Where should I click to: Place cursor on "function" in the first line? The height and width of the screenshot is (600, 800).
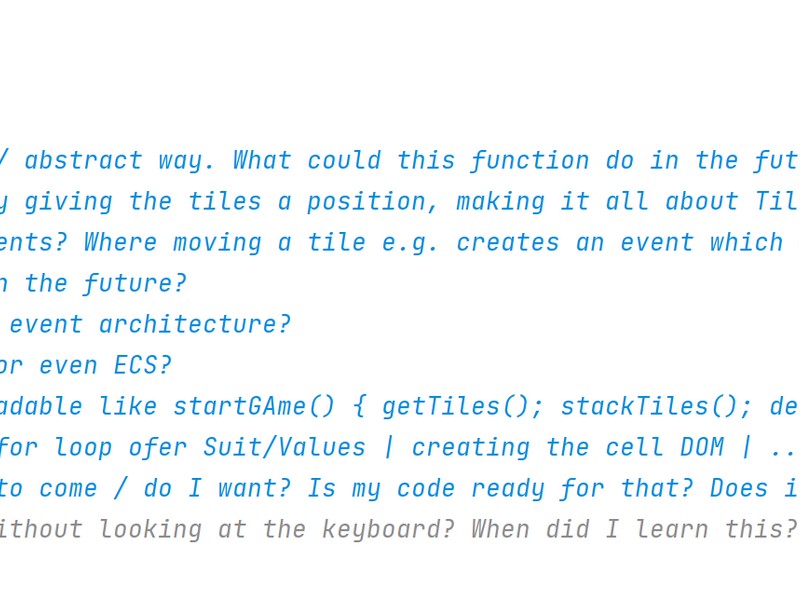click(x=530, y=160)
